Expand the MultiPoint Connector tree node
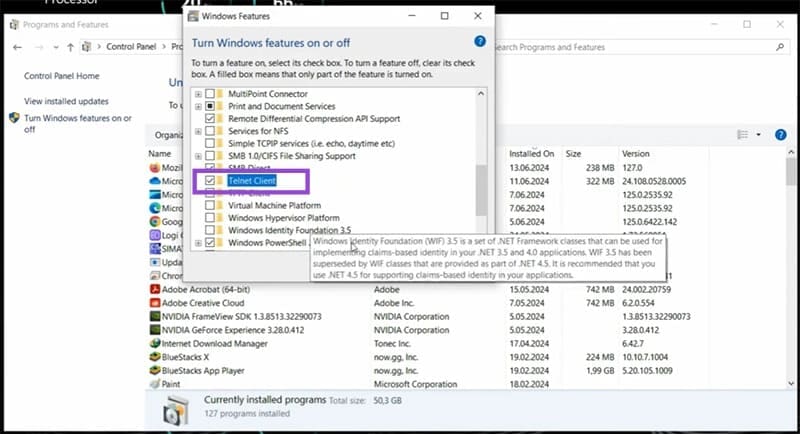This screenshot has width=800, height=434. (198, 93)
